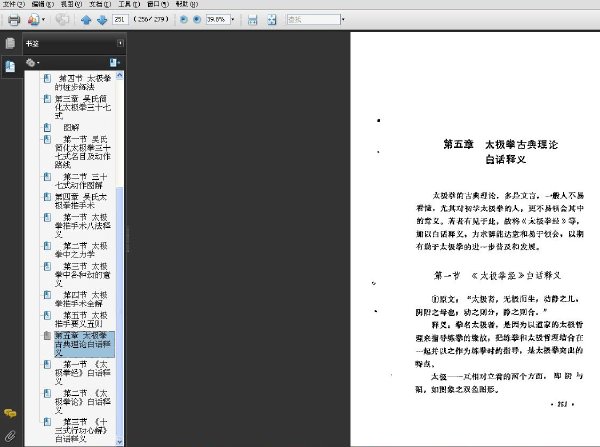Select bookmark 第三节 太极拳中名和劲的意义
The image size is (600, 447).
tap(83, 274)
